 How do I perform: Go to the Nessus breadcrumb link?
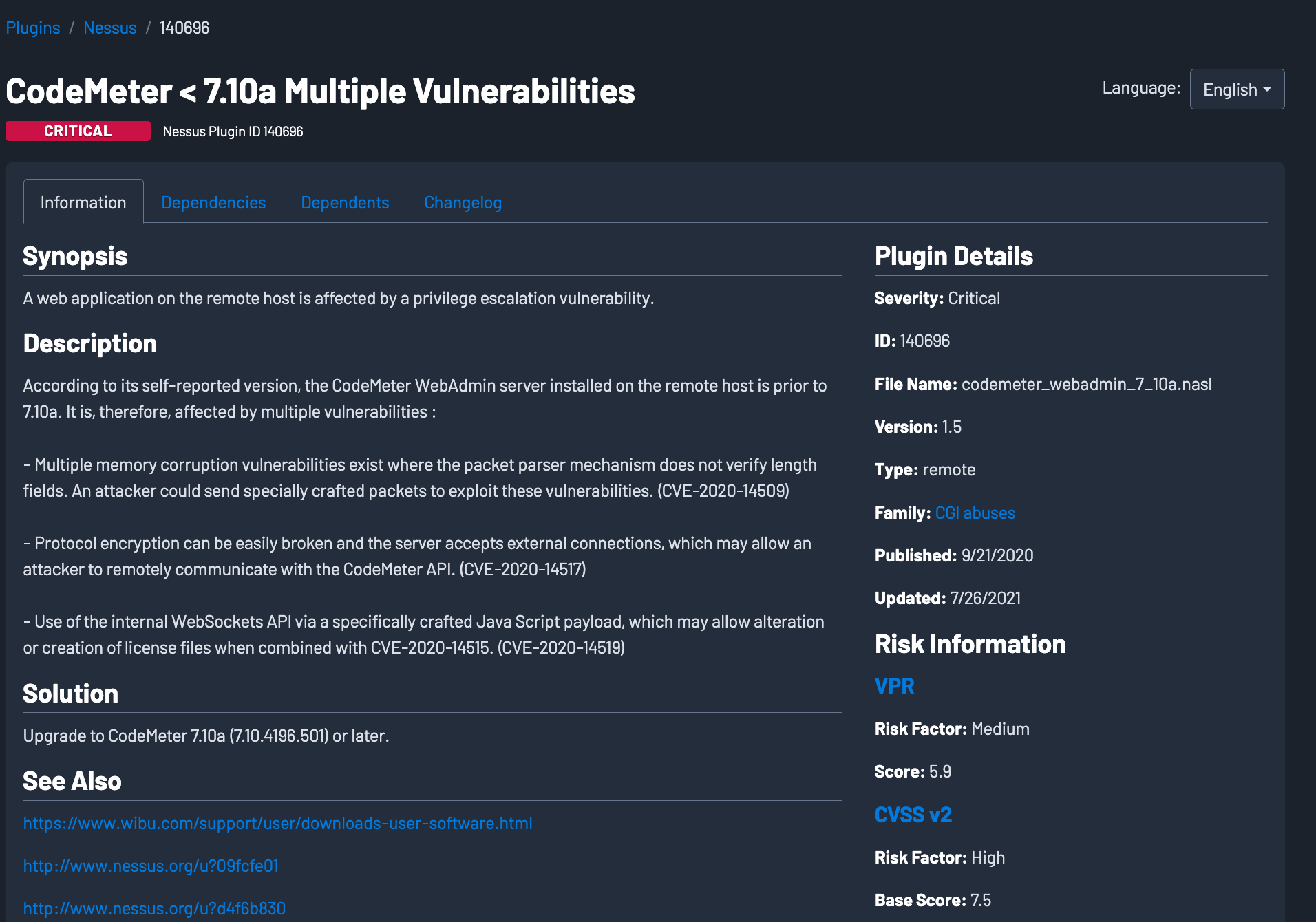pyautogui.click(x=110, y=28)
